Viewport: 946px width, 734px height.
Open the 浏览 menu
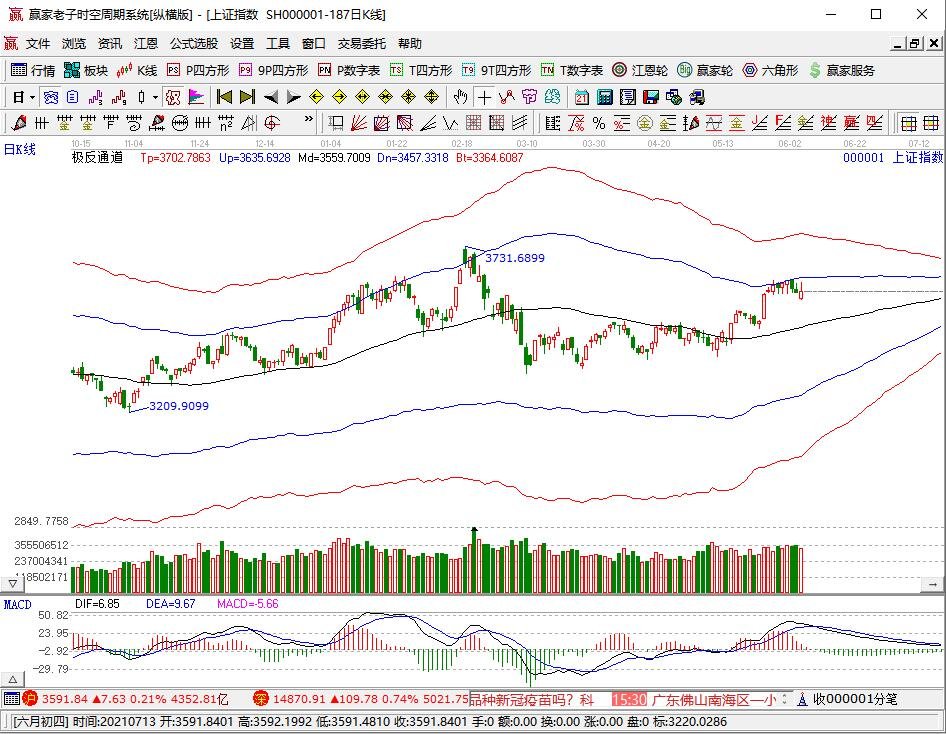[74, 43]
